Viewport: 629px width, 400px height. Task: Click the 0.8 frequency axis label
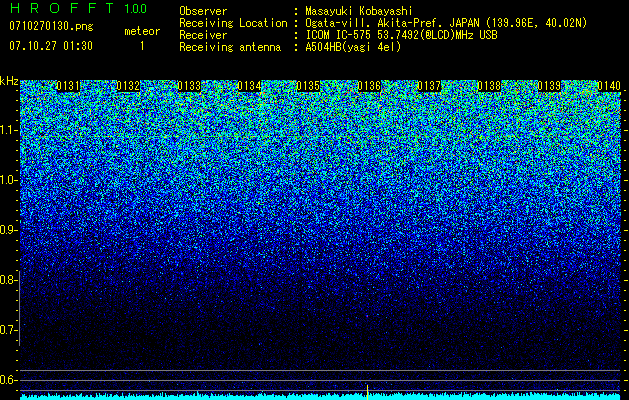click(9, 280)
